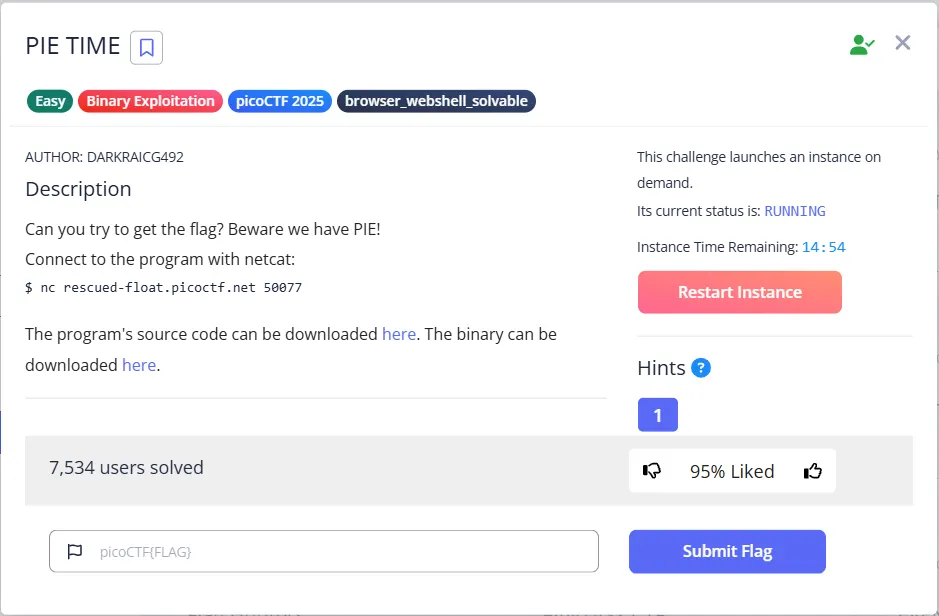Give the challenge a thumbs up
This screenshot has height=616, width=939.
tap(812, 470)
